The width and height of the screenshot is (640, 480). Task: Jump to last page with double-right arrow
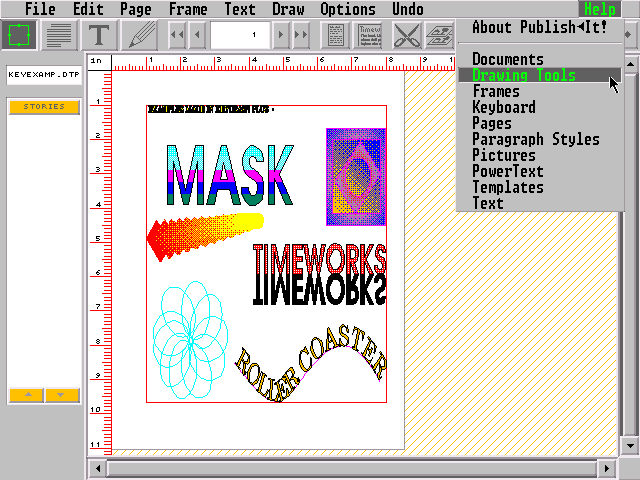pos(301,35)
